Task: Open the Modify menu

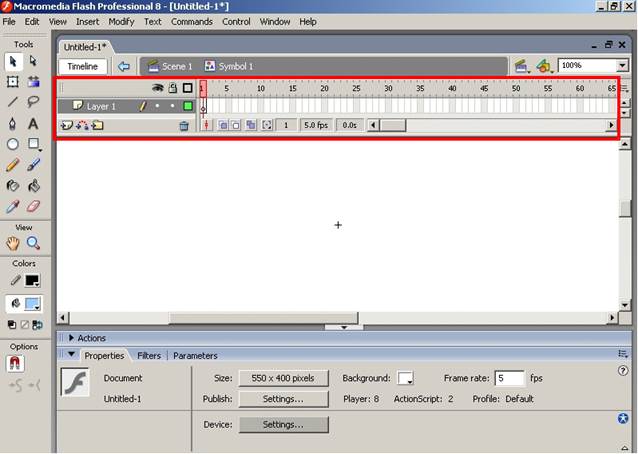Action: coord(121,22)
